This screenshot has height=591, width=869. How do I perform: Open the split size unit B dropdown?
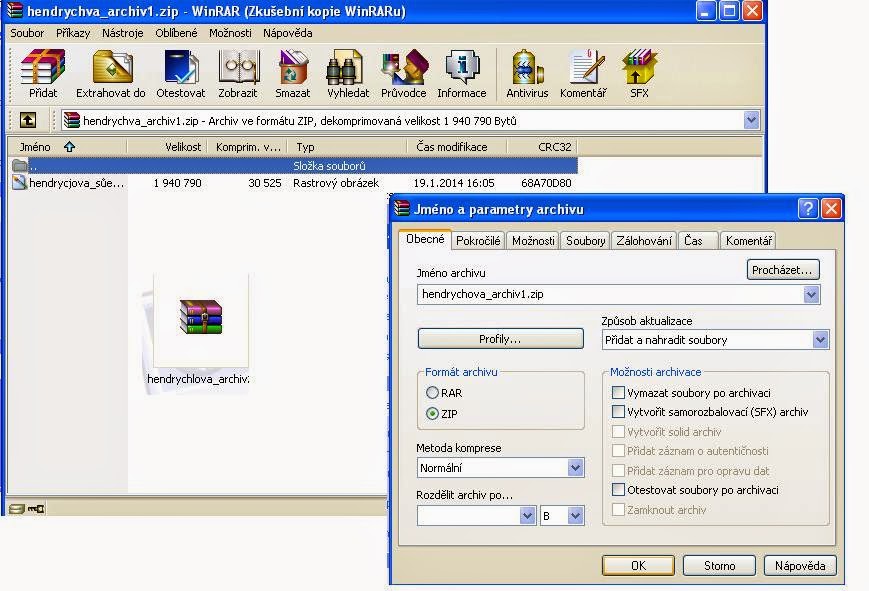pos(575,516)
